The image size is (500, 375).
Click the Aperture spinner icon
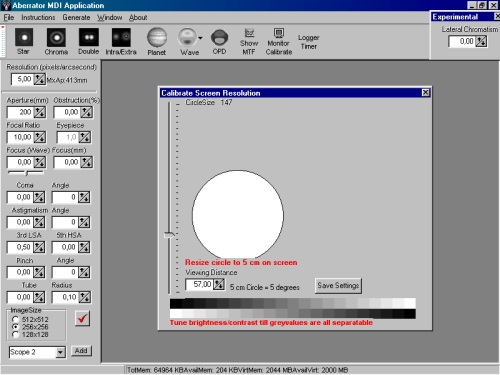(x=40, y=112)
